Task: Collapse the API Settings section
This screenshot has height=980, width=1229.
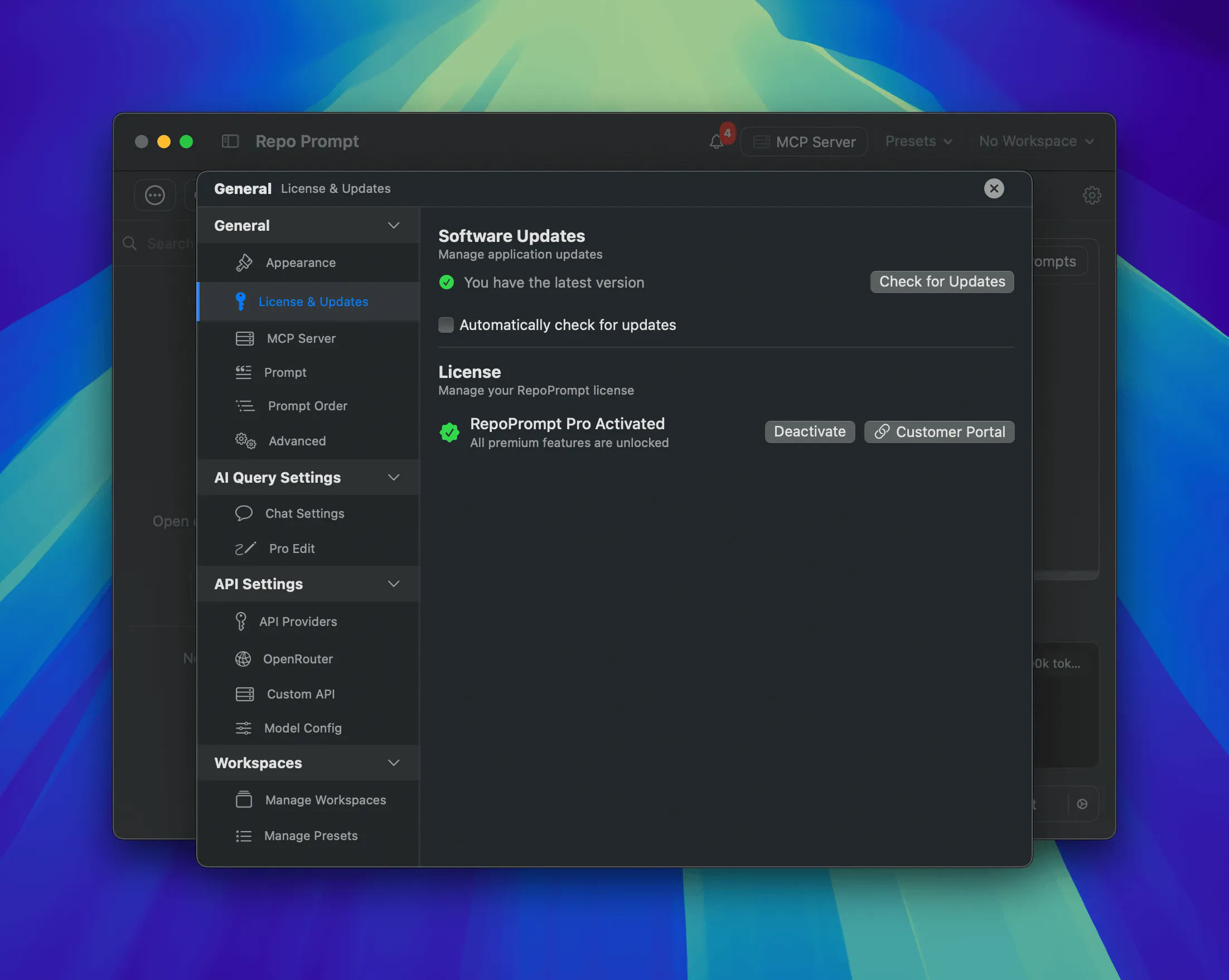Action: [393, 584]
